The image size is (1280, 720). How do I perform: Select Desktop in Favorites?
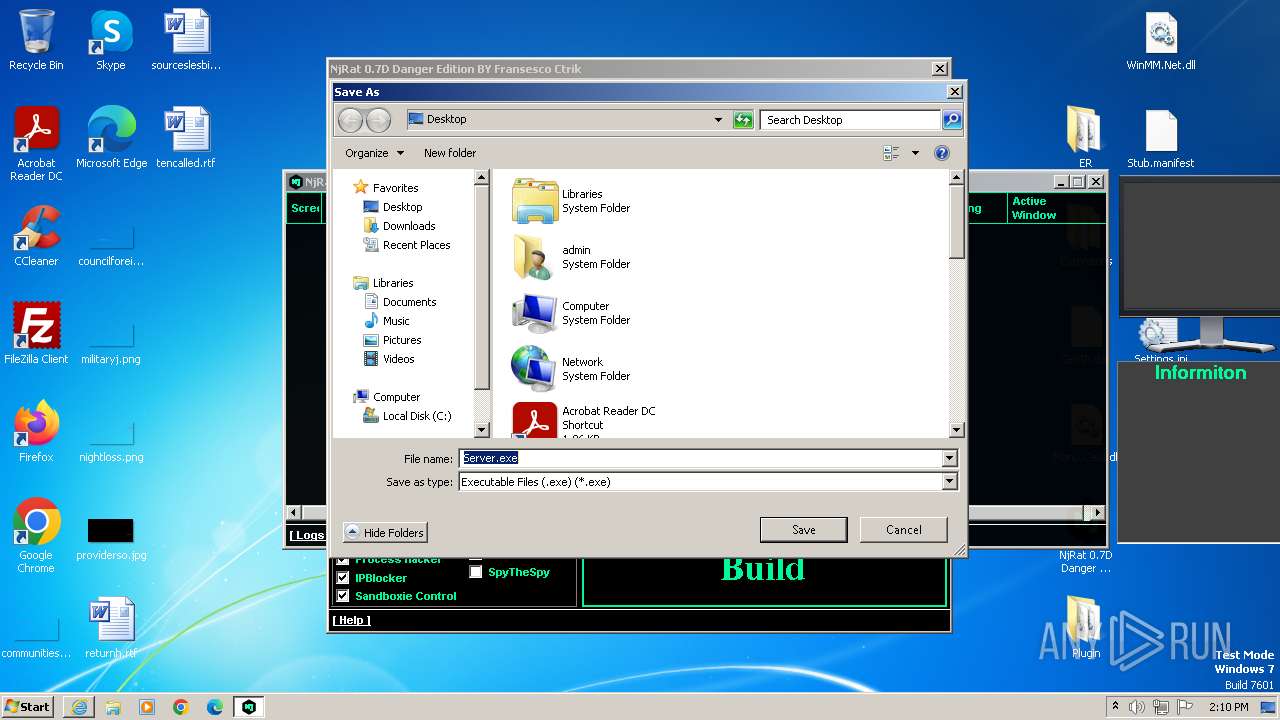pyautogui.click(x=402, y=207)
